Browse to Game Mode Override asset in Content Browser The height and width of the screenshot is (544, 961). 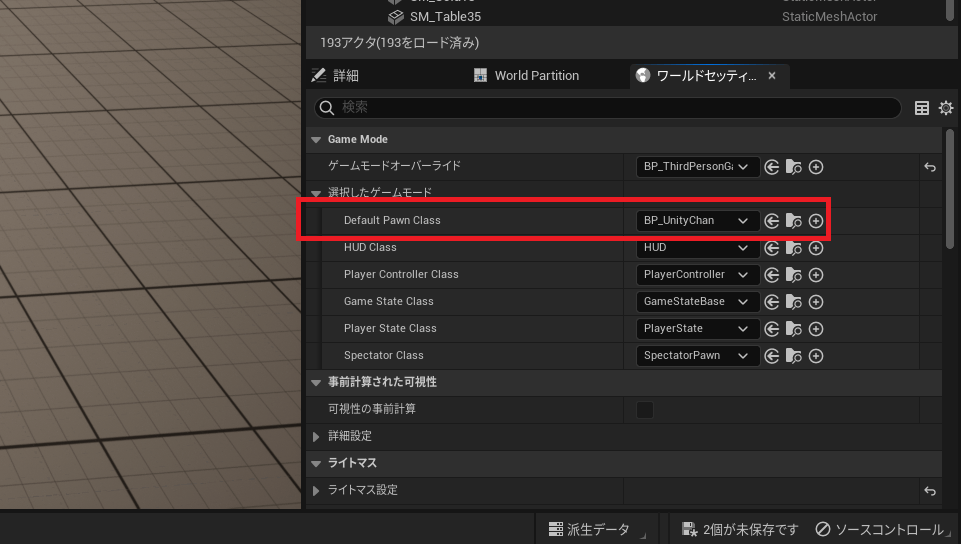794,167
